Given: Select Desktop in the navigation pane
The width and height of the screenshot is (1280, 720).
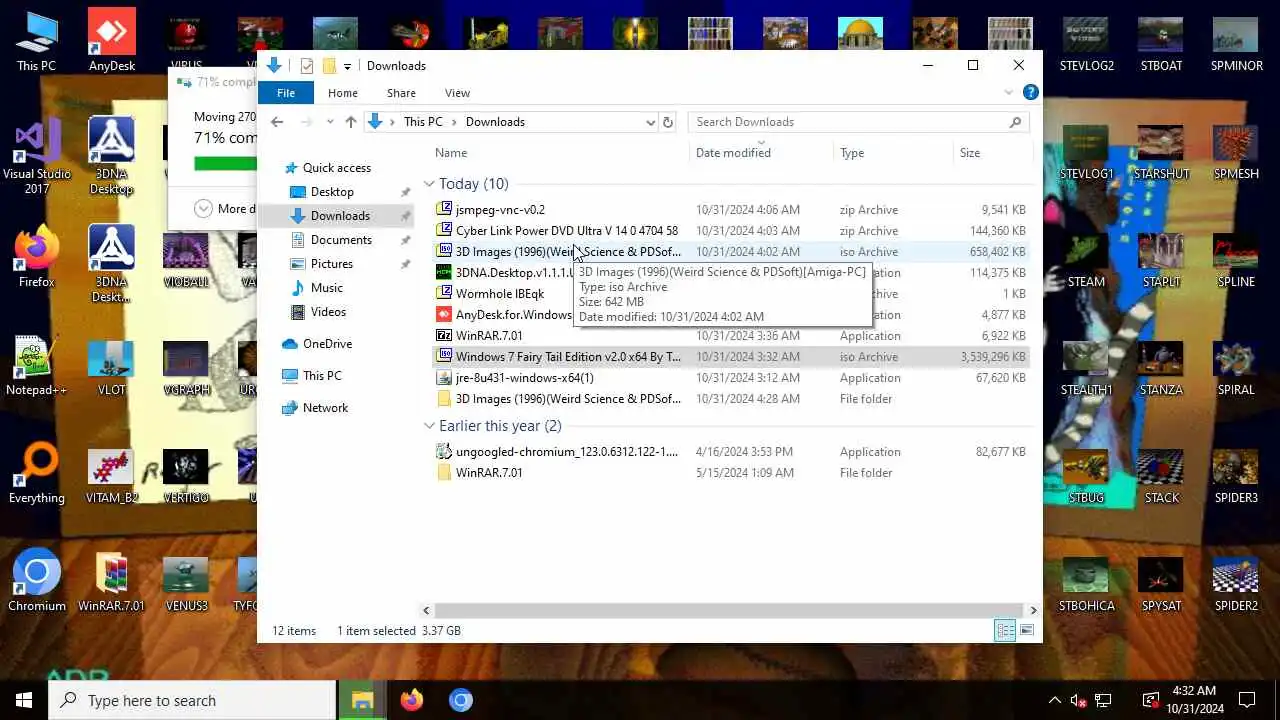Looking at the screenshot, I should click(x=332, y=192).
